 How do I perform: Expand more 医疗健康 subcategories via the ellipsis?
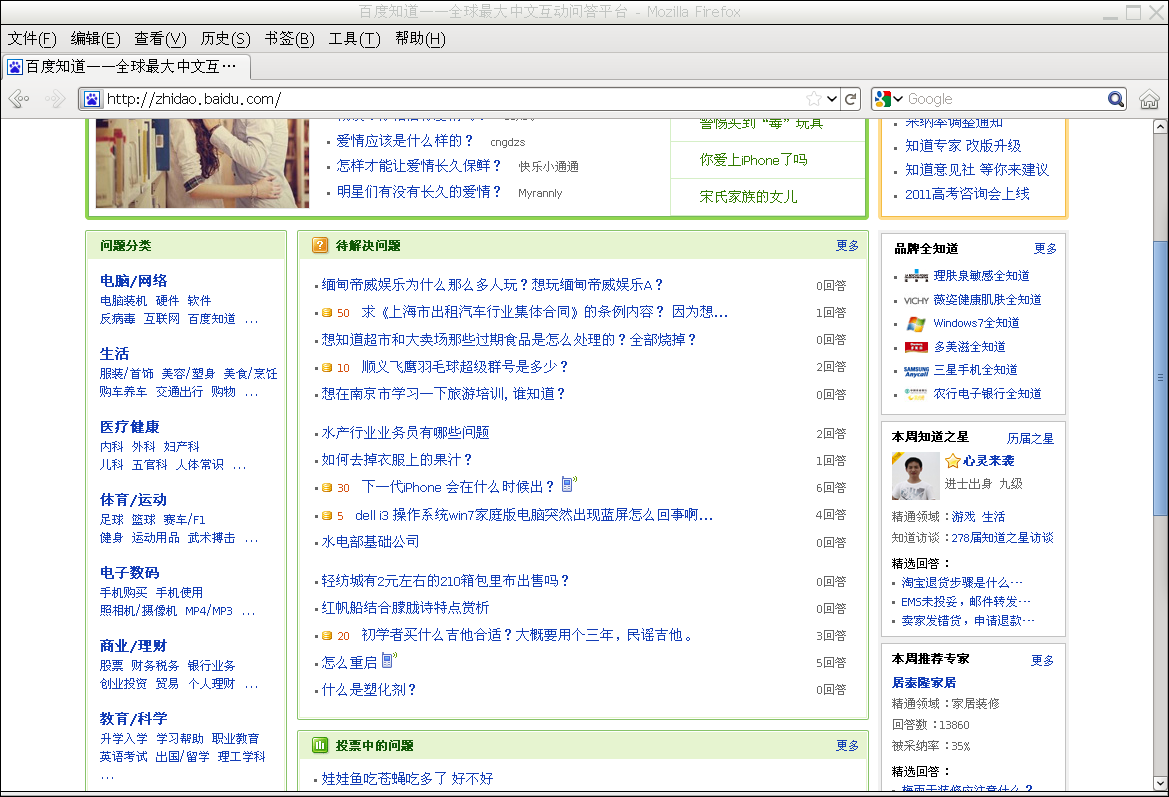(x=239, y=467)
